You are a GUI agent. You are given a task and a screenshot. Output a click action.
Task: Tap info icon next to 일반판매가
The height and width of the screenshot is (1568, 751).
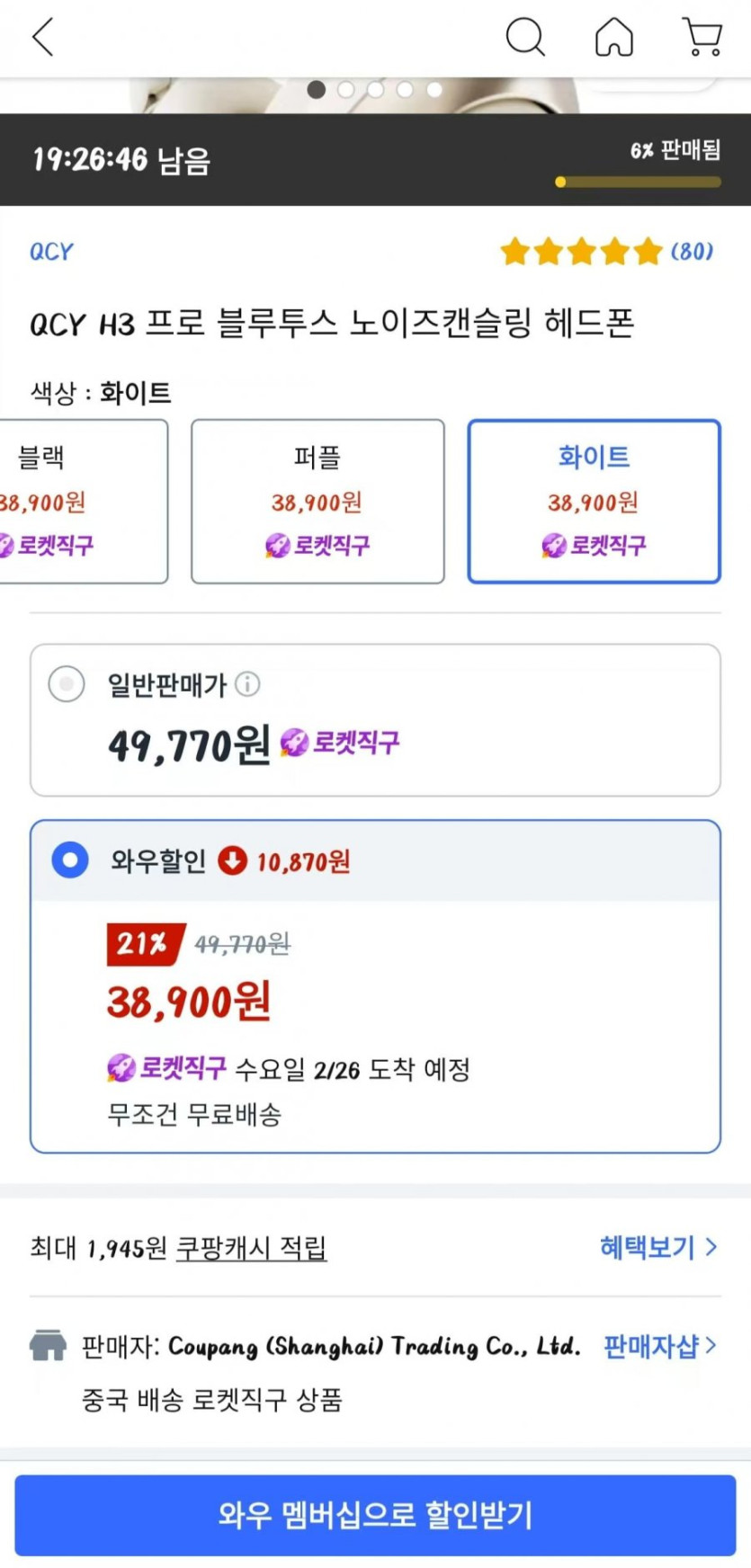click(x=247, y=684)
